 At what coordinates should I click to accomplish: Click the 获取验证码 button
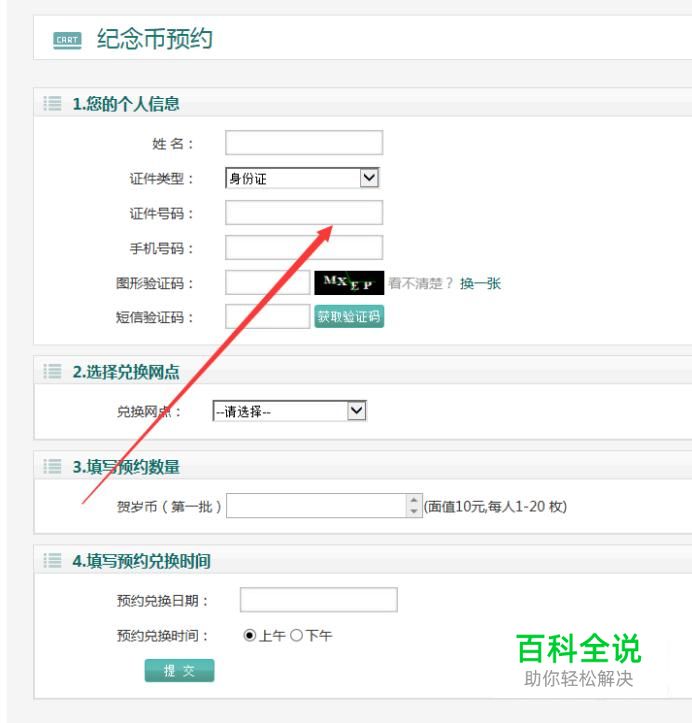(x=349, y=316)
